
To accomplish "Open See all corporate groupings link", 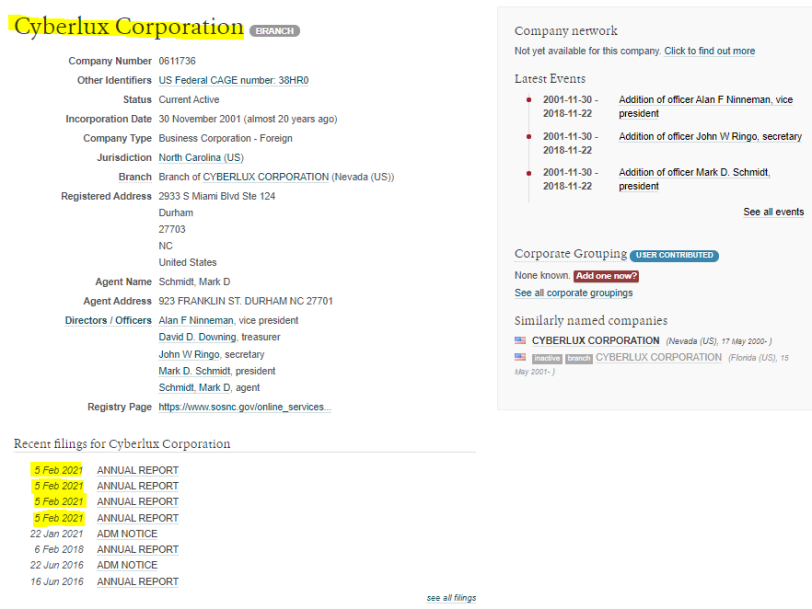I will coord(573,293).
